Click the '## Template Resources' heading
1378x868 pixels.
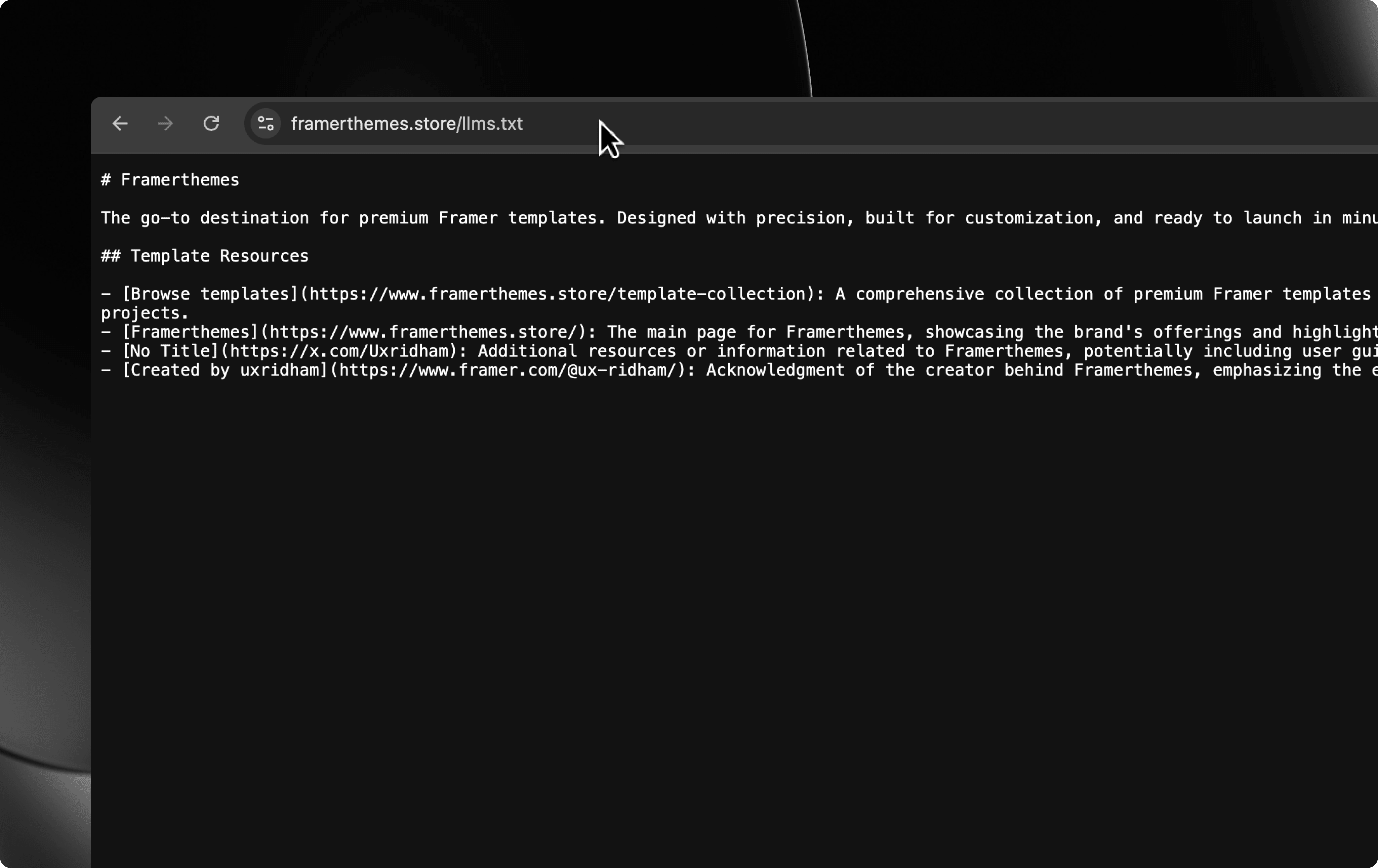point(205,256)
